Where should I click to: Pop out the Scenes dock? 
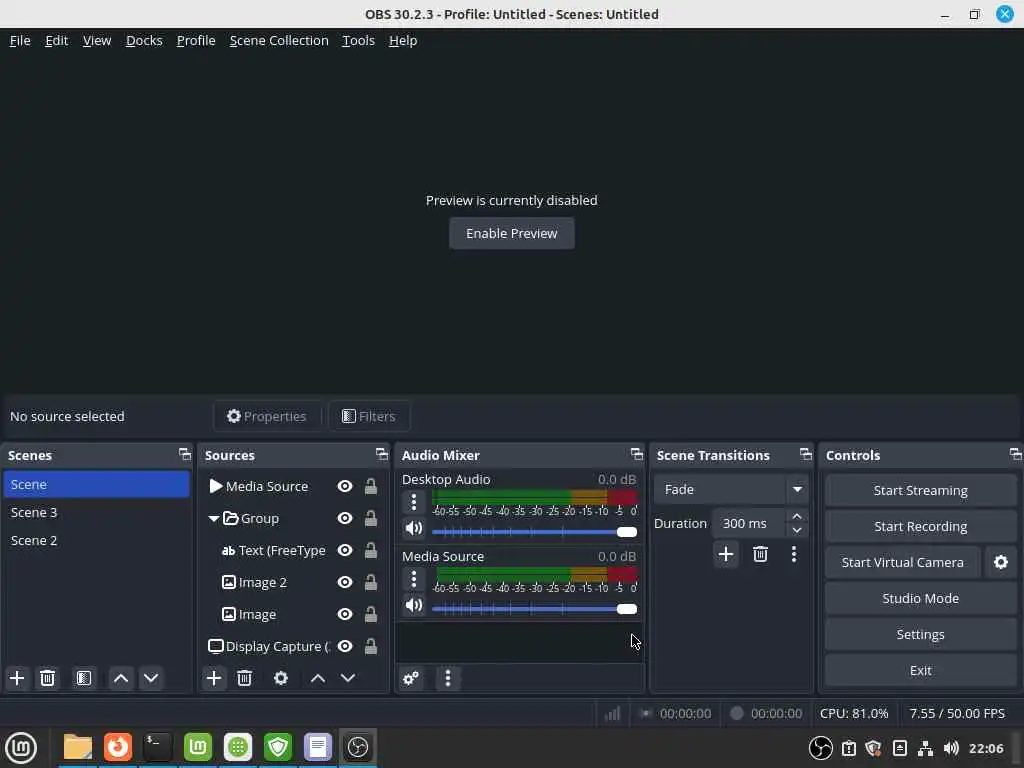(185, 454)
